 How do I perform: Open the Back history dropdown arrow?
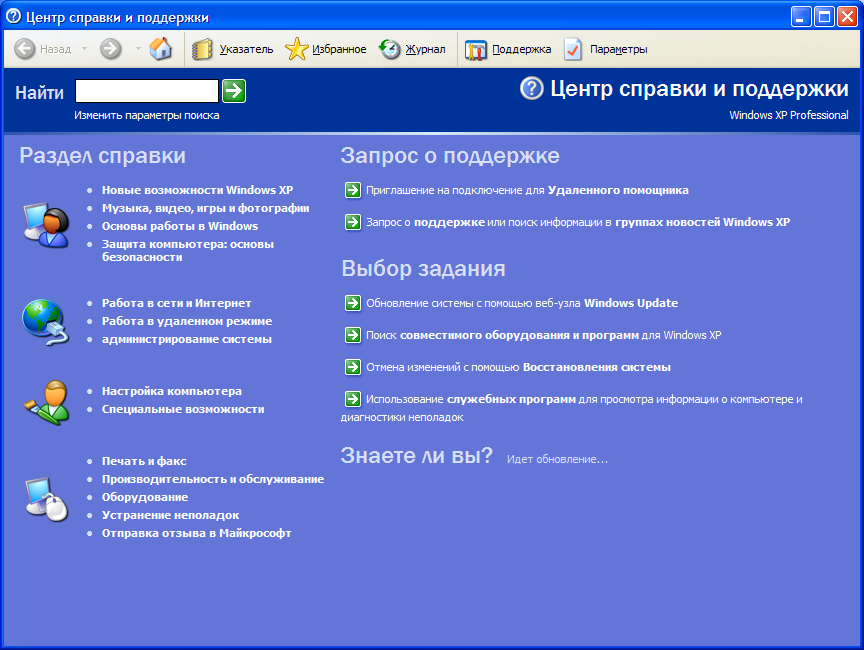pos(84,49)
